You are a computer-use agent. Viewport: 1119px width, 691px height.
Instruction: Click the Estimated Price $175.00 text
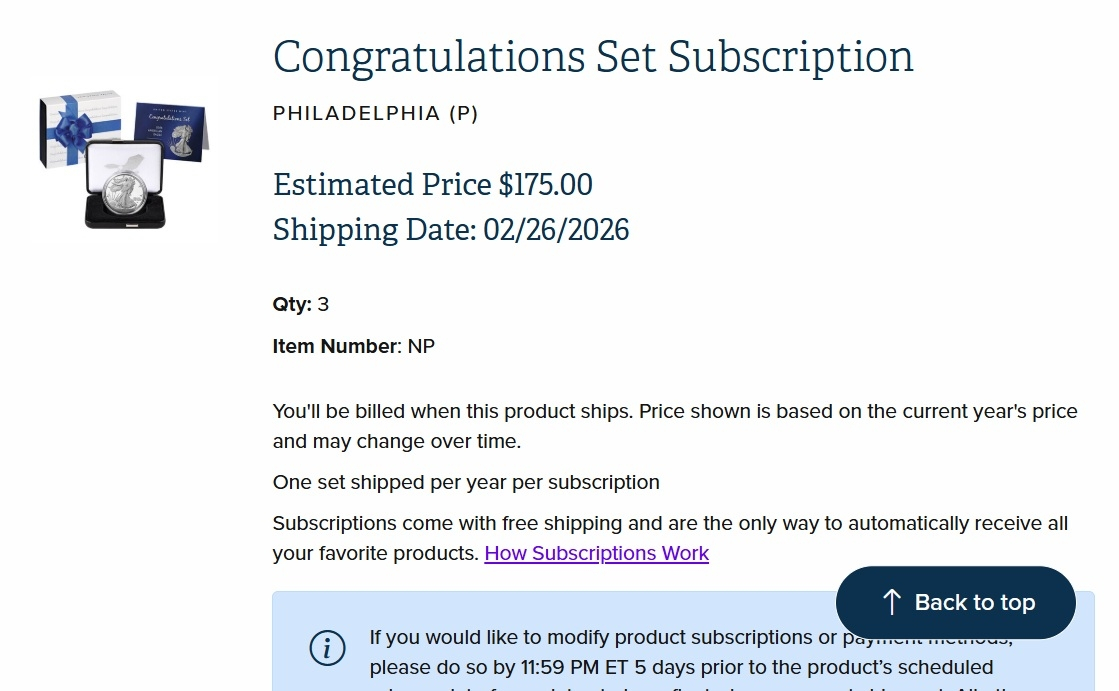point(432,185)
